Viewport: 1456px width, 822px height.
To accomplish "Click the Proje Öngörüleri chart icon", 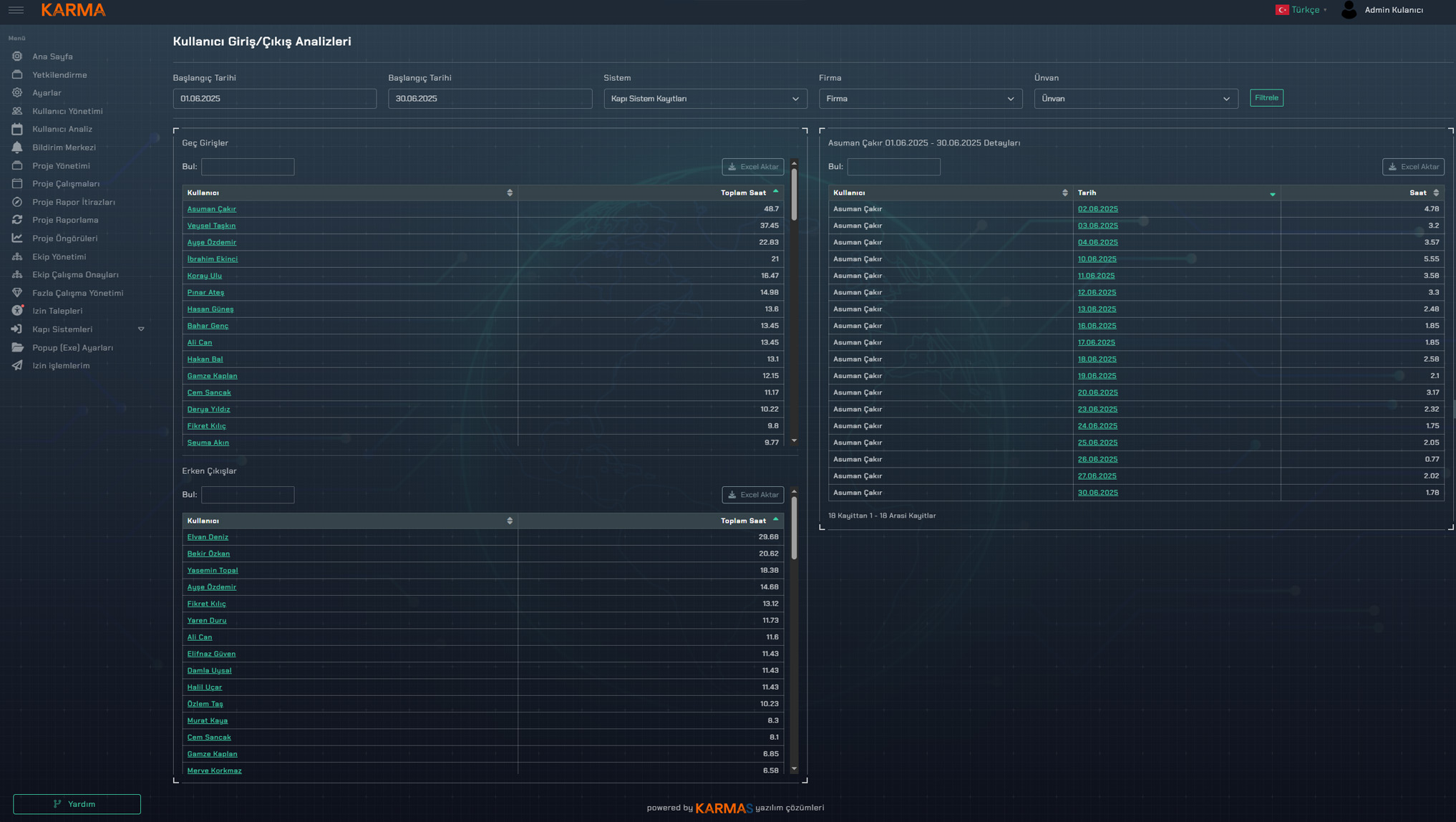I will (x=17, y=238).
